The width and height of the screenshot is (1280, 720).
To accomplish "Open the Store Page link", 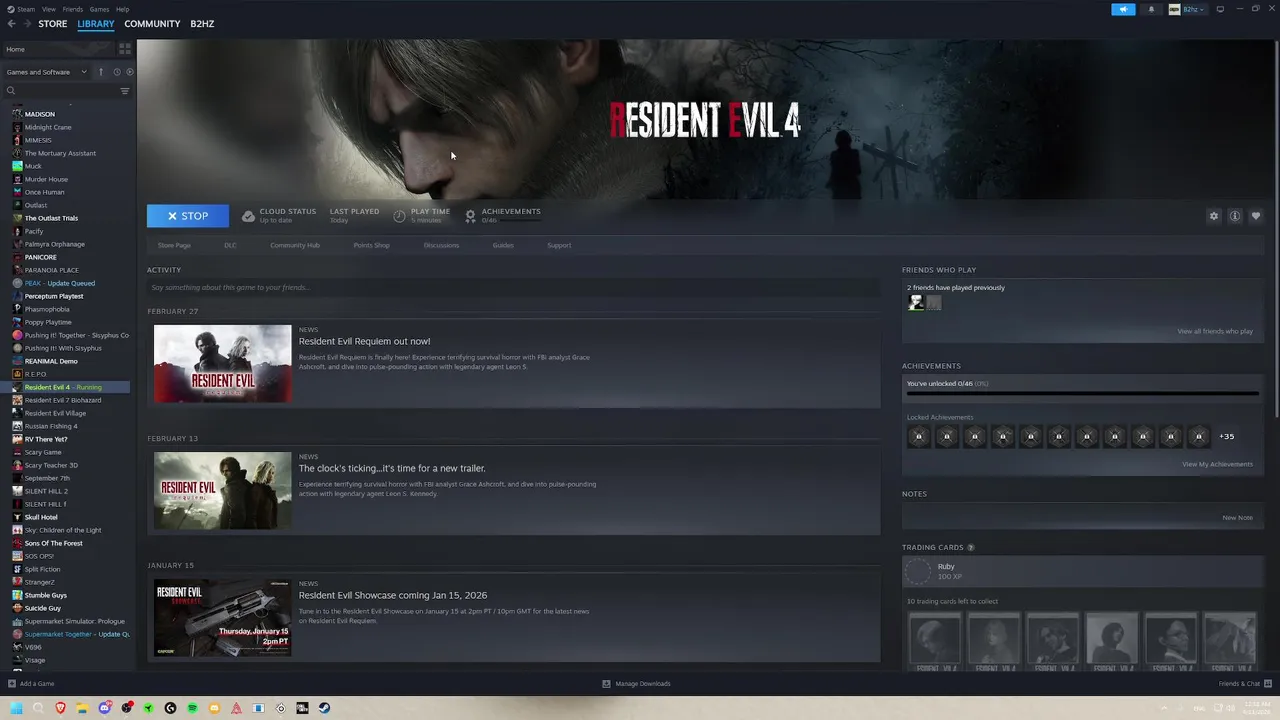I will [174, 245].
